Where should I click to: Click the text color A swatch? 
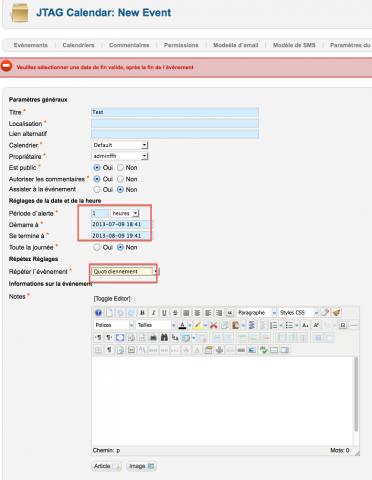pos(182,325)
